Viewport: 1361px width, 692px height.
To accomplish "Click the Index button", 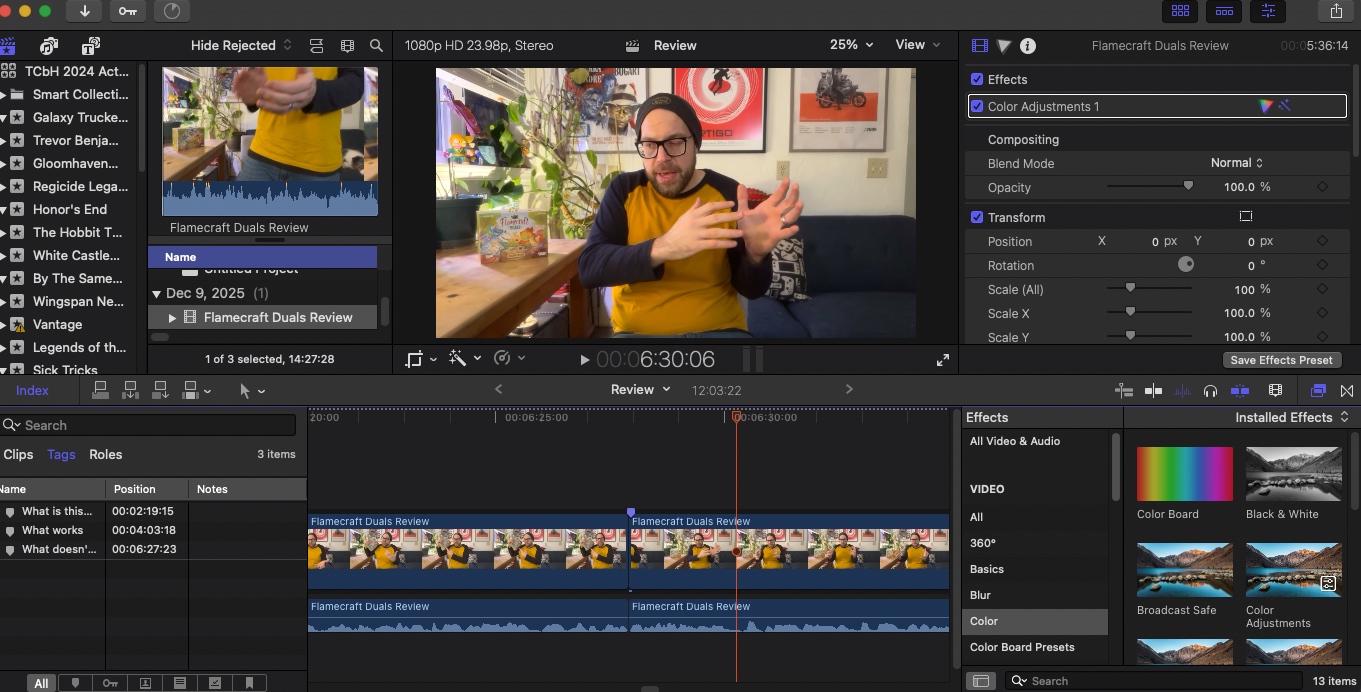I will tap(32, 391).
